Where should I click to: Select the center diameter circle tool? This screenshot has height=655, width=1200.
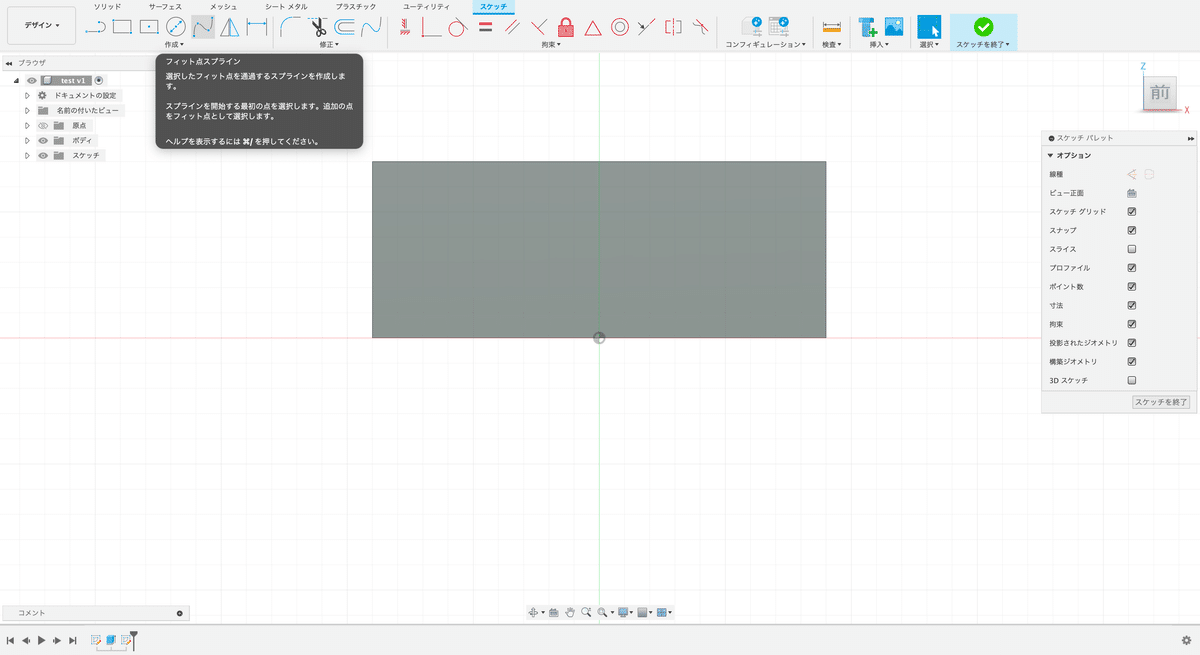176,27
